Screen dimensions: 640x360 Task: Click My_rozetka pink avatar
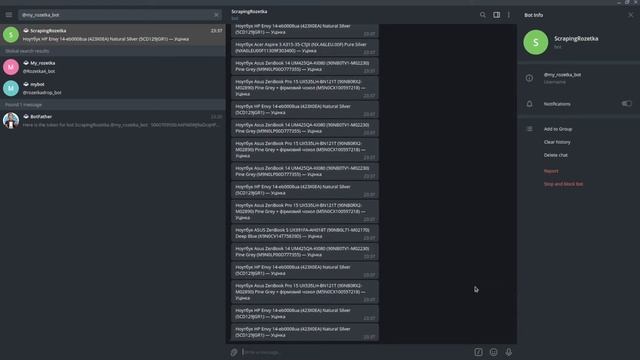(x=11, y=67)
